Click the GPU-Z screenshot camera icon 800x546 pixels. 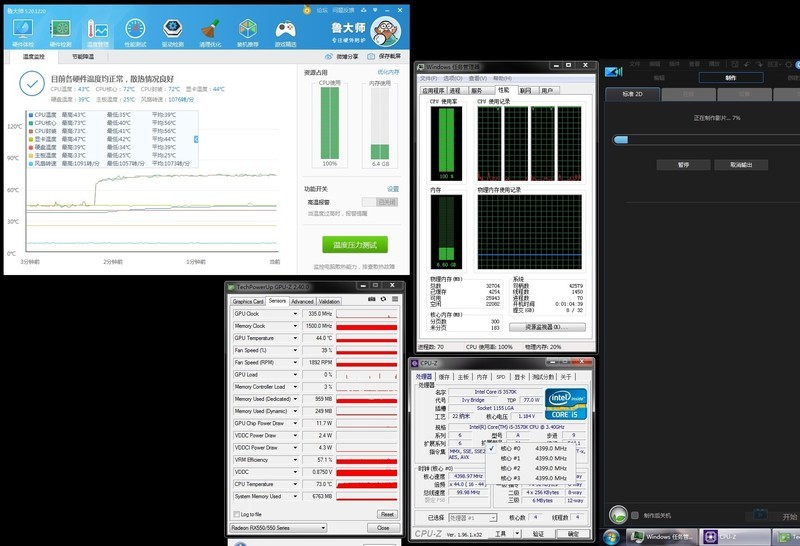pyautogui.click(x=372, y=300)
